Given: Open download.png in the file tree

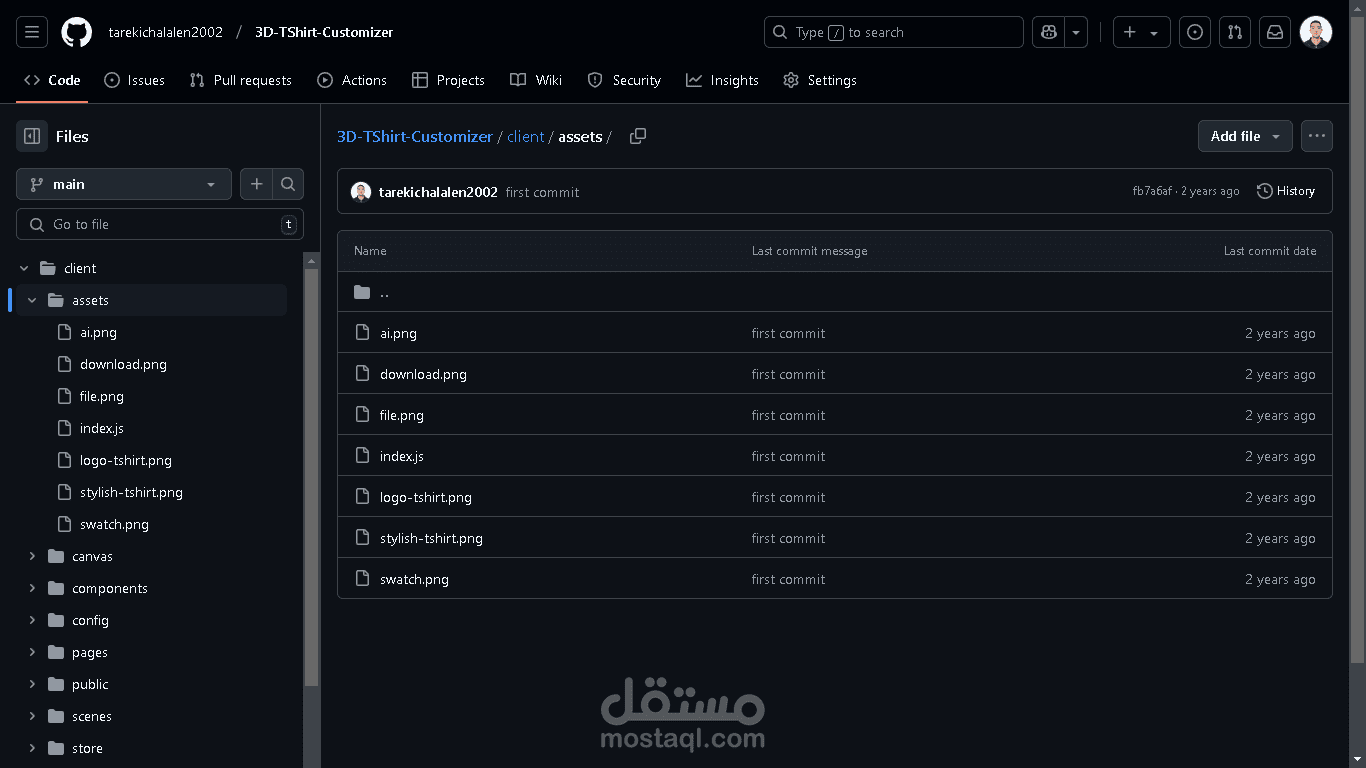Looking at the screenshot, I should click(x=123, y=364).
